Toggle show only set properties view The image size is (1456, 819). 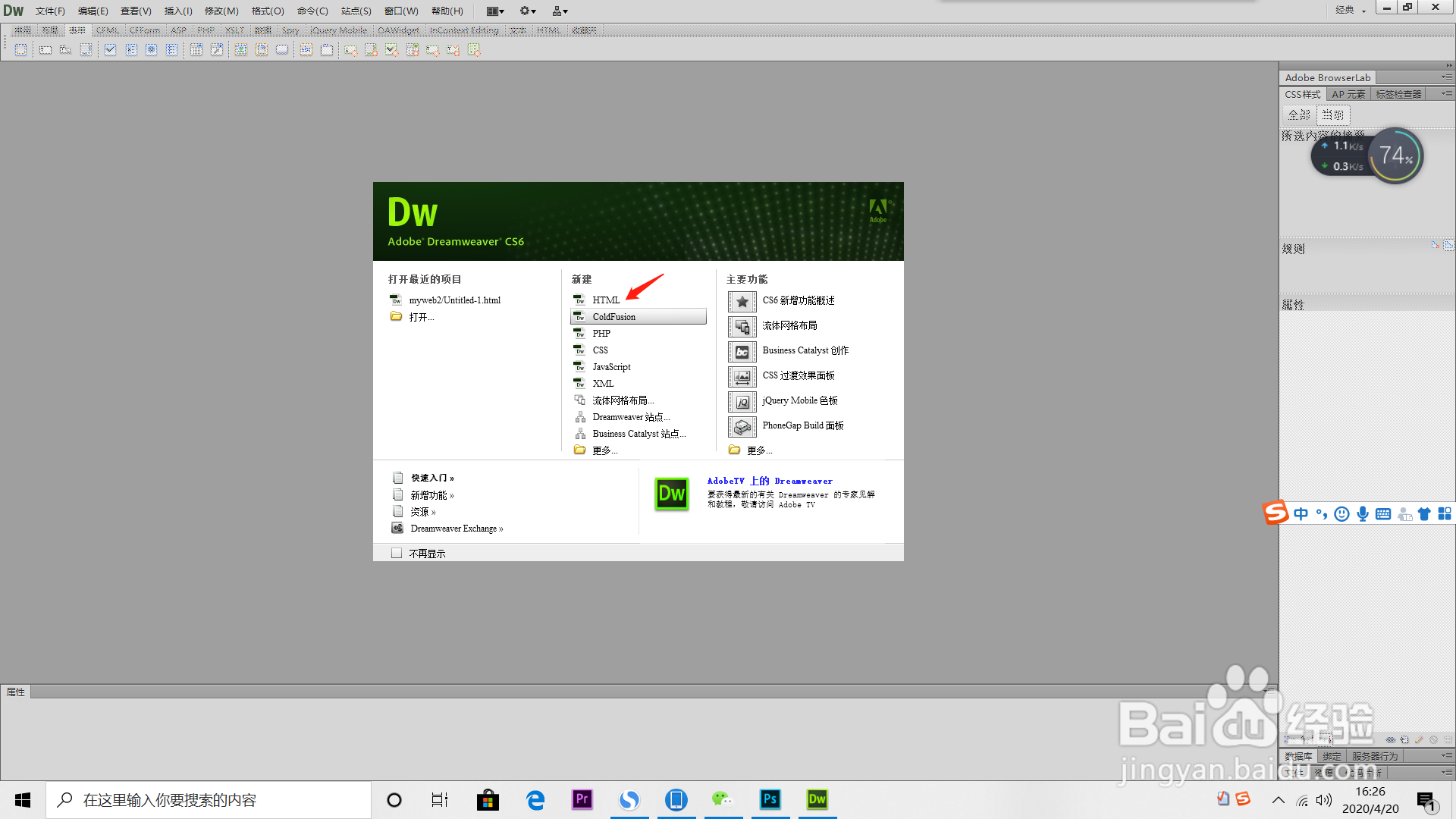[1324, 740]
